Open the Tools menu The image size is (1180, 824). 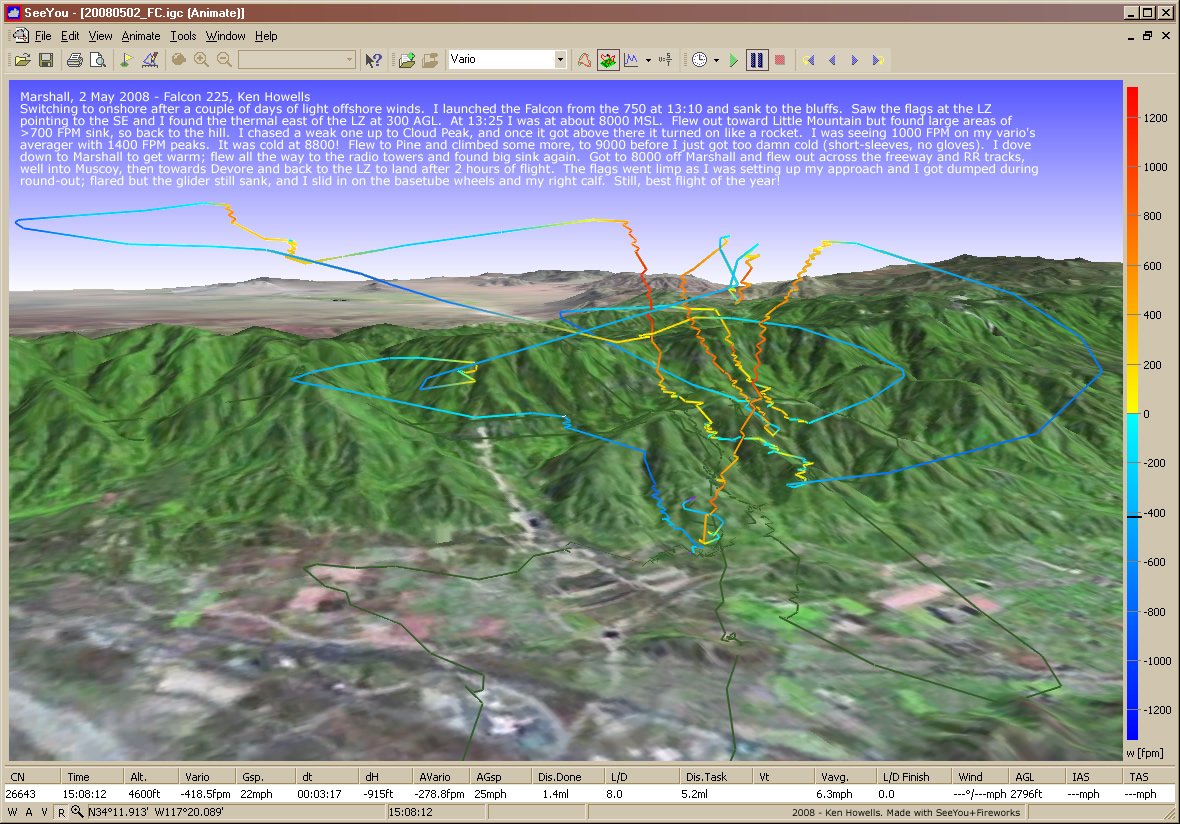point(183,36)
